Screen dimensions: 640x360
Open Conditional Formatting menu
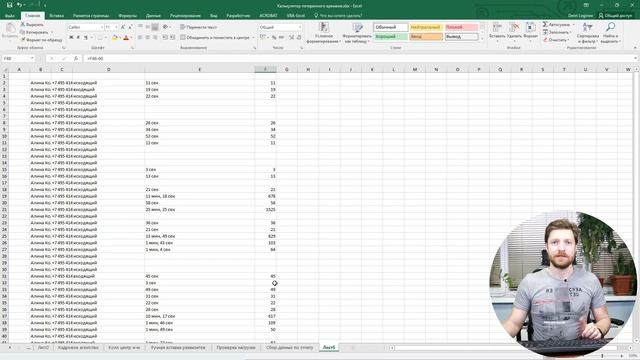click(x=323, y=33)
